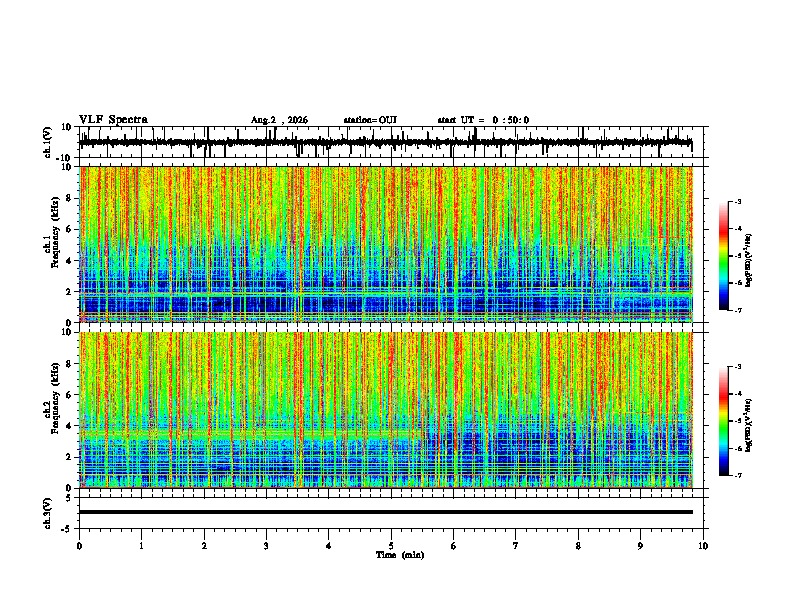Click the "2" kHz tick on ch.2 frequency axis
This screenshot has height=612, width=792.
point(69,457)
